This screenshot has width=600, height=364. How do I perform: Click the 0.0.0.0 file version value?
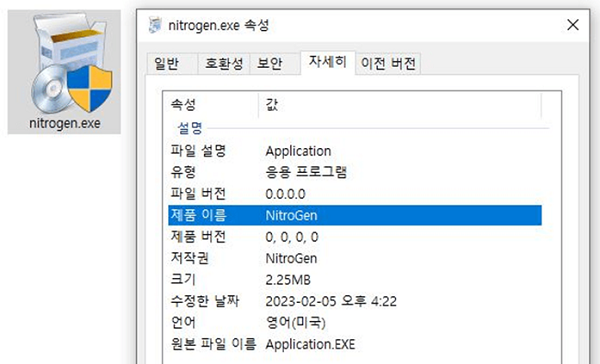(285, 194)
